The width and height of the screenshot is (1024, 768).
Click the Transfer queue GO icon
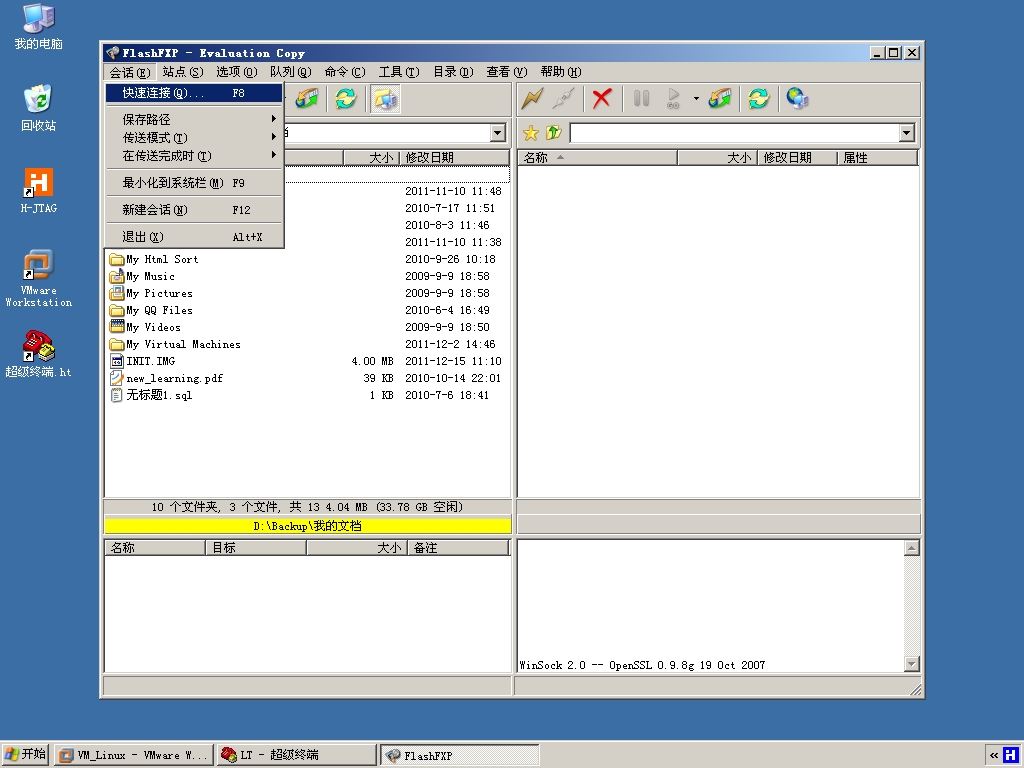click(x=673, y=99)
